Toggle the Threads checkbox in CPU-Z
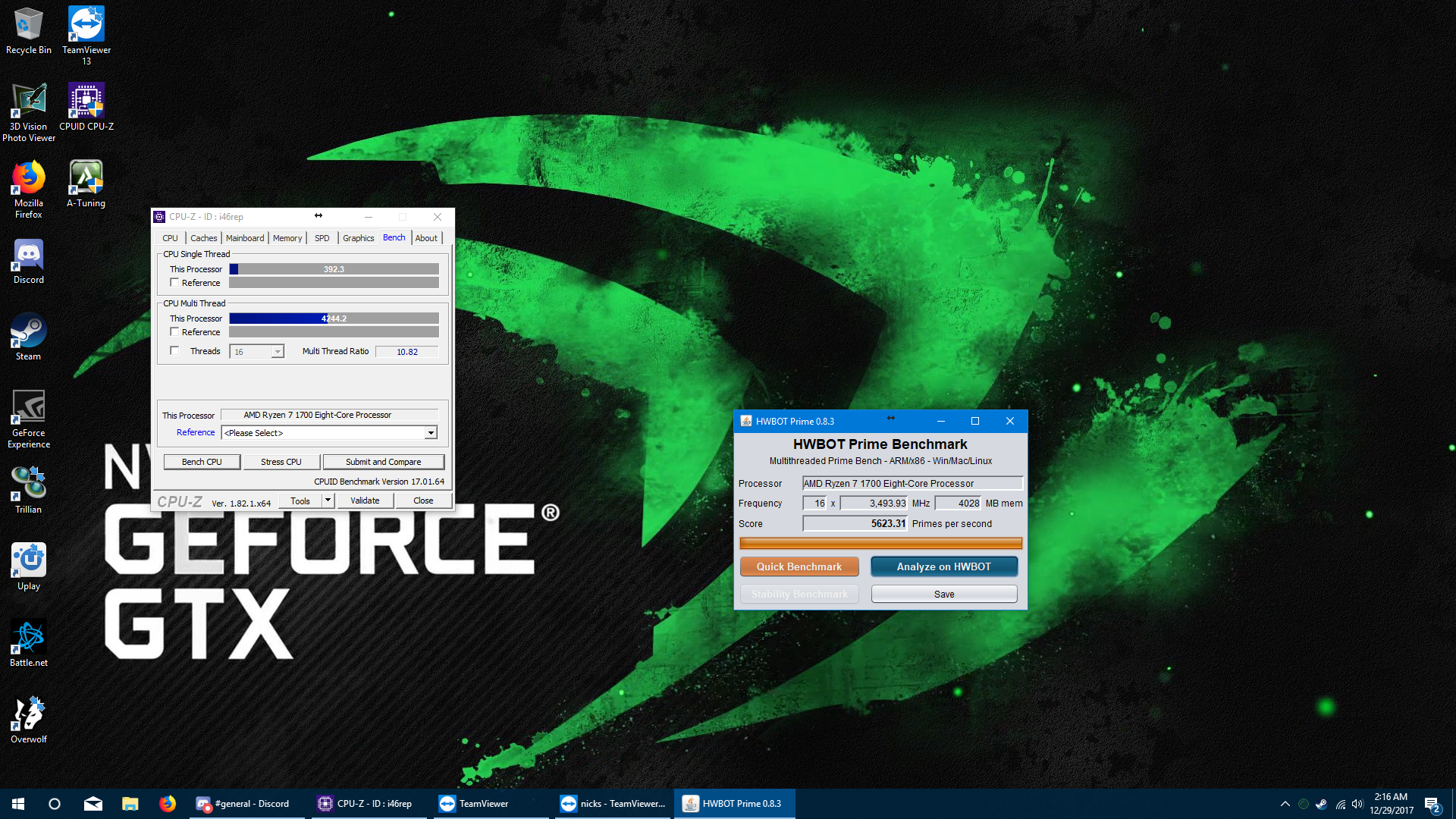1456x819 pixels. pos(175,351)
